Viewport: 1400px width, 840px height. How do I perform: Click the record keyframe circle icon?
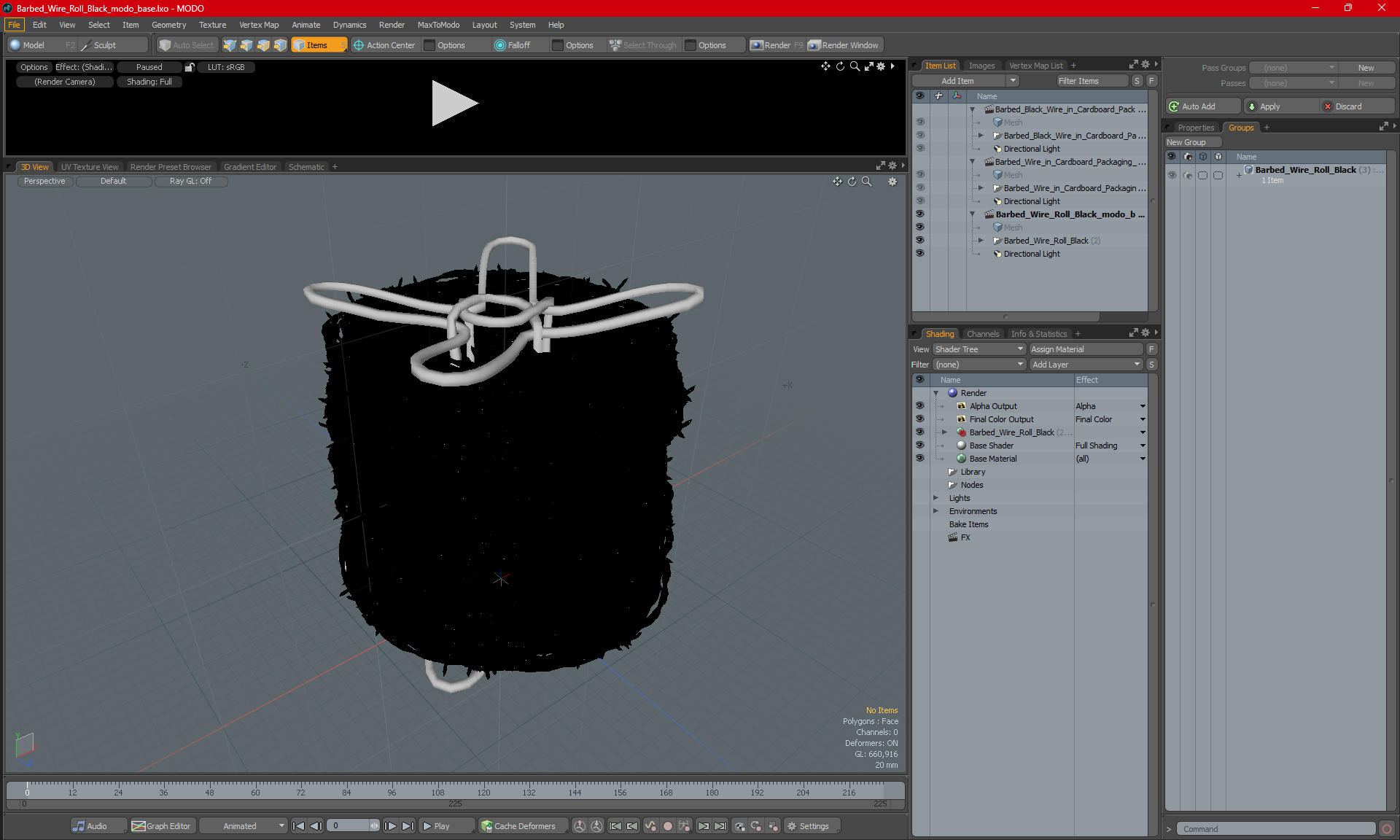tap(667, 826)
